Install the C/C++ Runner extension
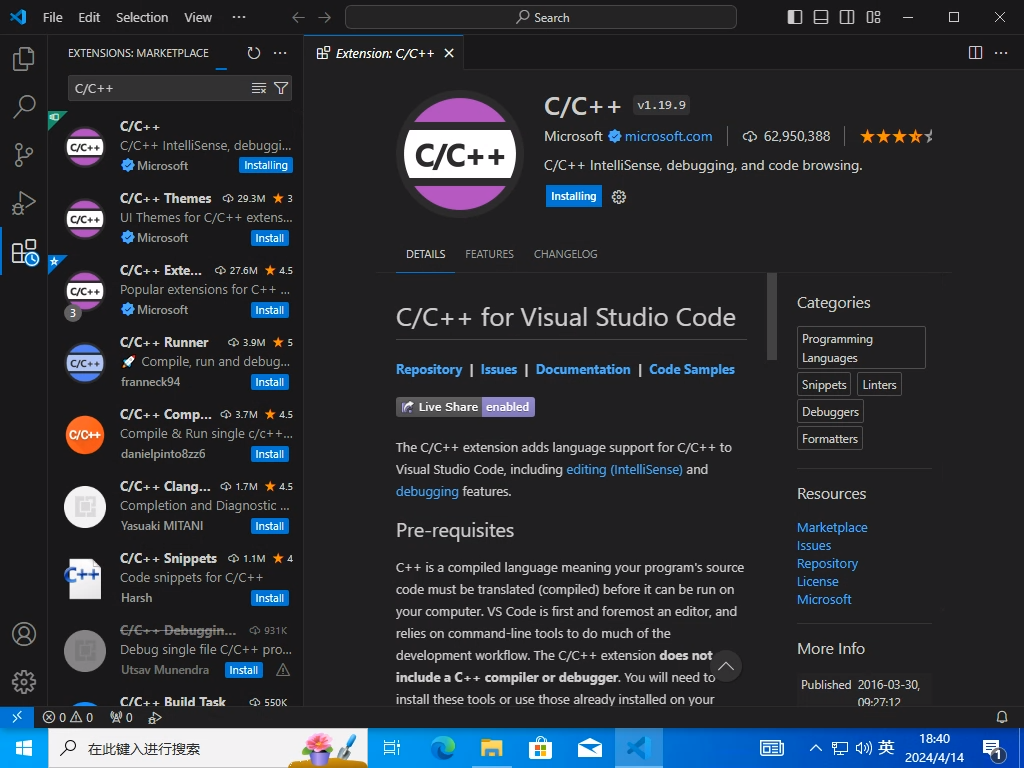The height and width of the screenshot is (768, 1024). coord(269,382)
